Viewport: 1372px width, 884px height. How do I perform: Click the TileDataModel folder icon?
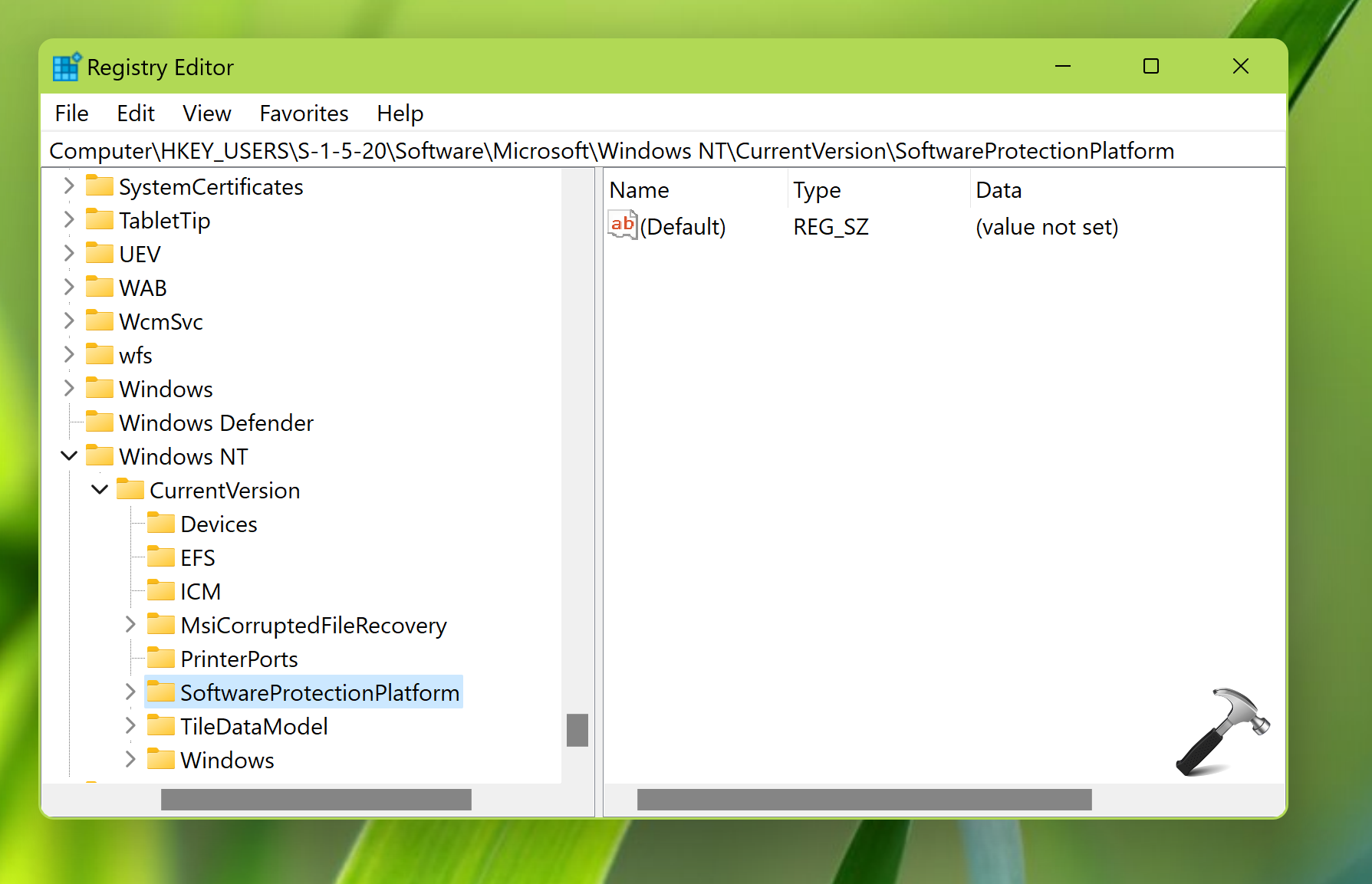click(161, 726)
